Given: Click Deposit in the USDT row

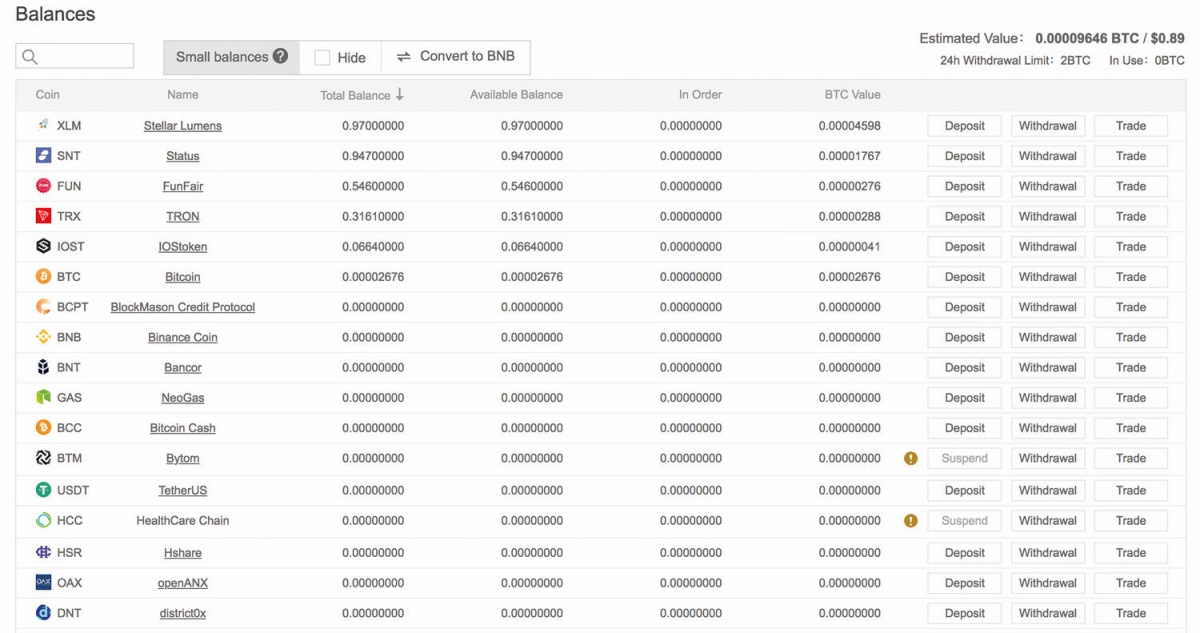Looking at the screenshot, I should click(x=965, y=490).
